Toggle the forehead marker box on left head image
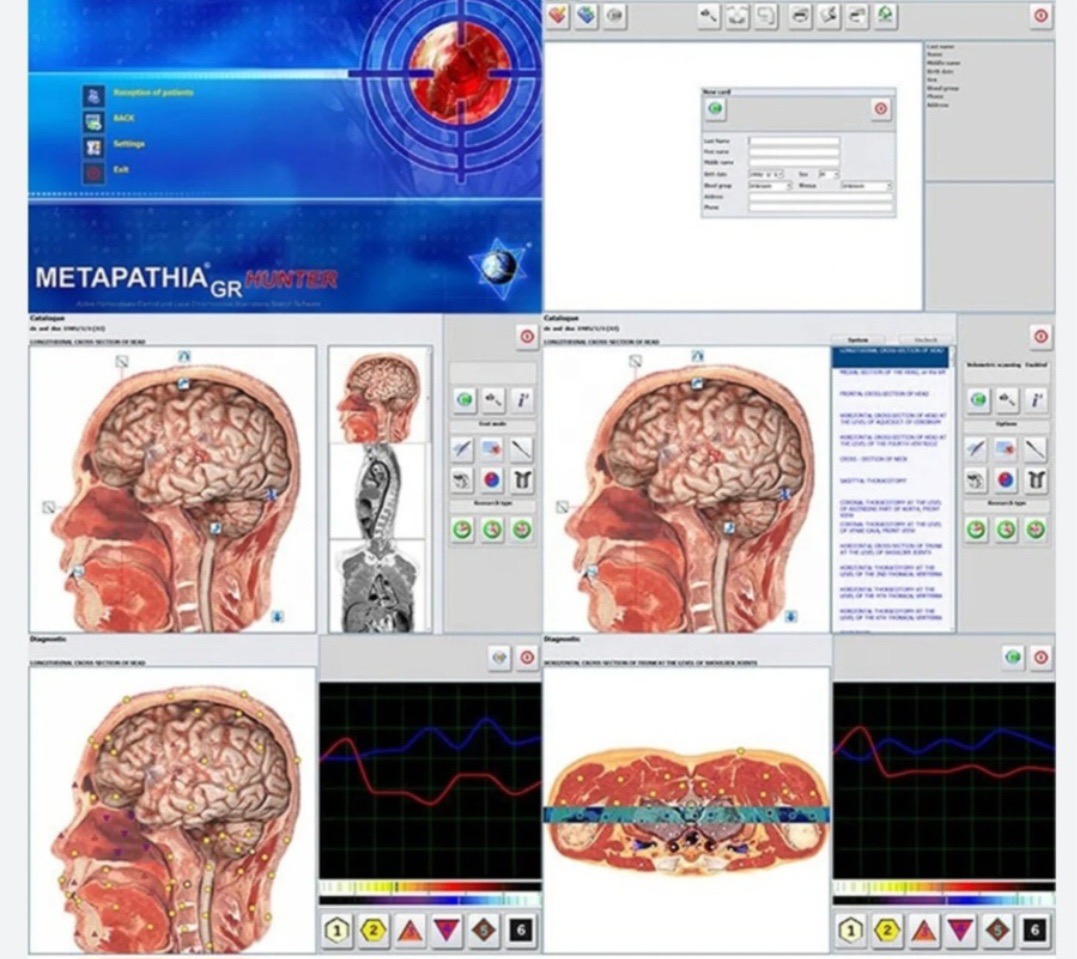1077x959 pixels. pos(122,361)
